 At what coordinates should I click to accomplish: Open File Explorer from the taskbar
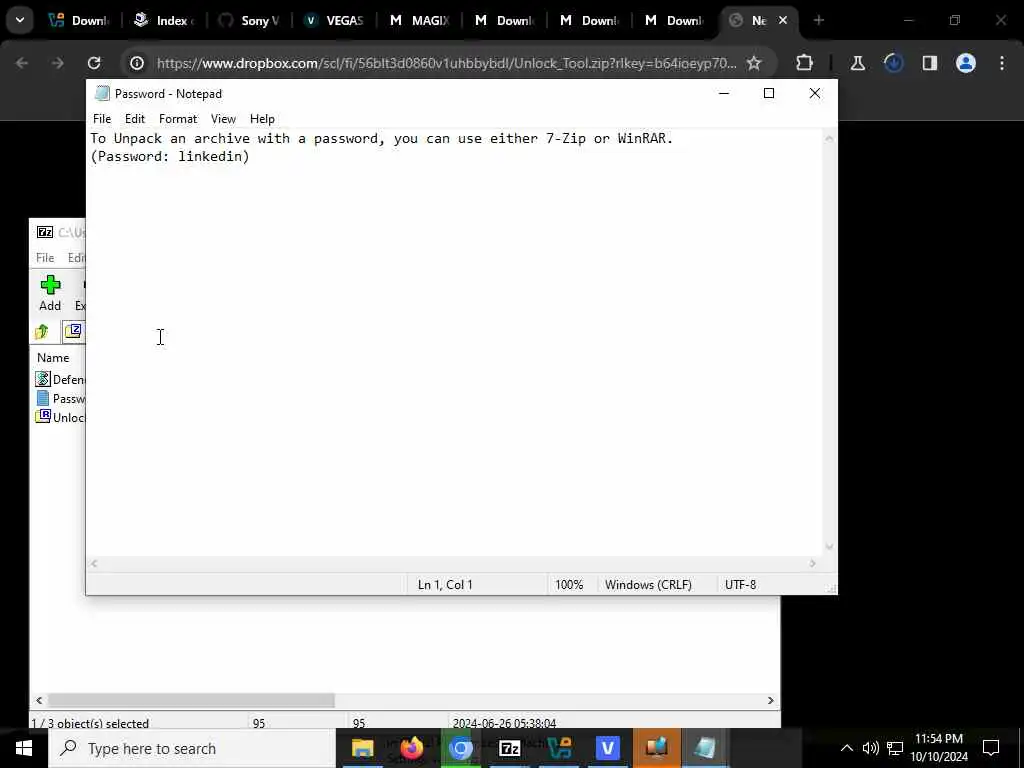(362, 748)
